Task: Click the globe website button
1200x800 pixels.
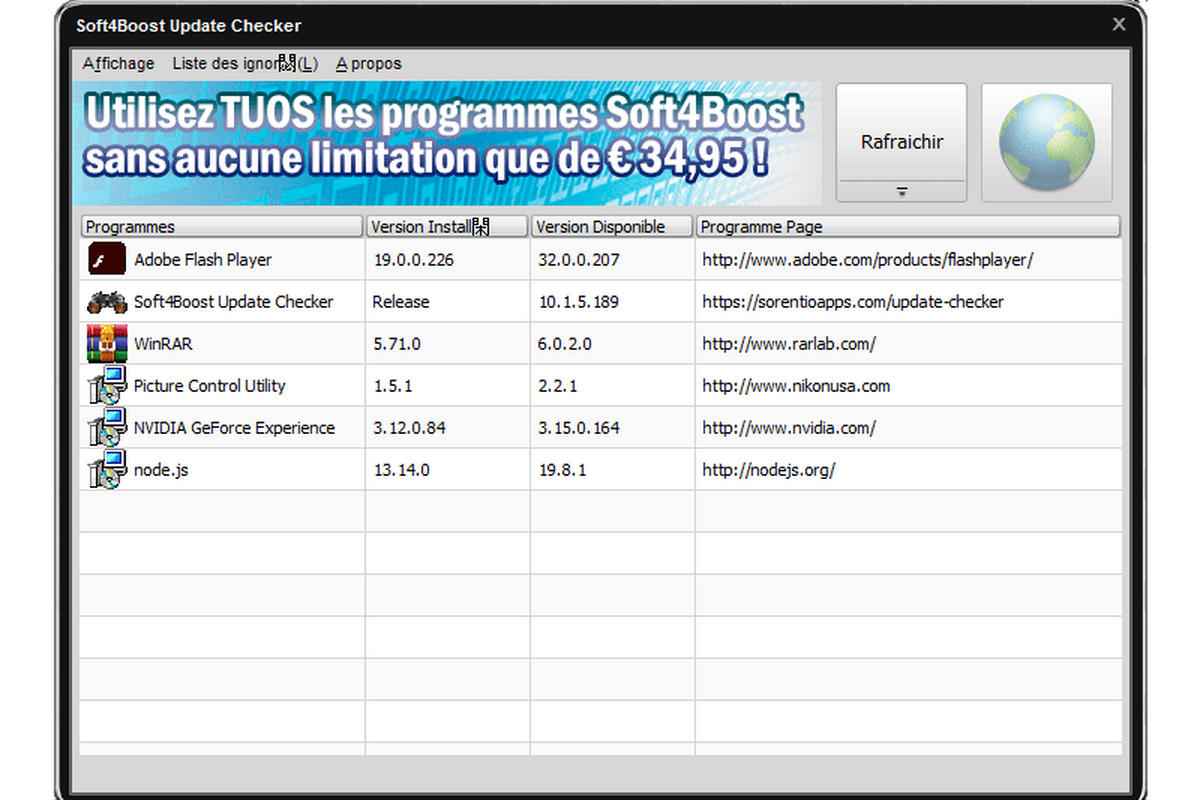Action: [x=1047, y=142]
